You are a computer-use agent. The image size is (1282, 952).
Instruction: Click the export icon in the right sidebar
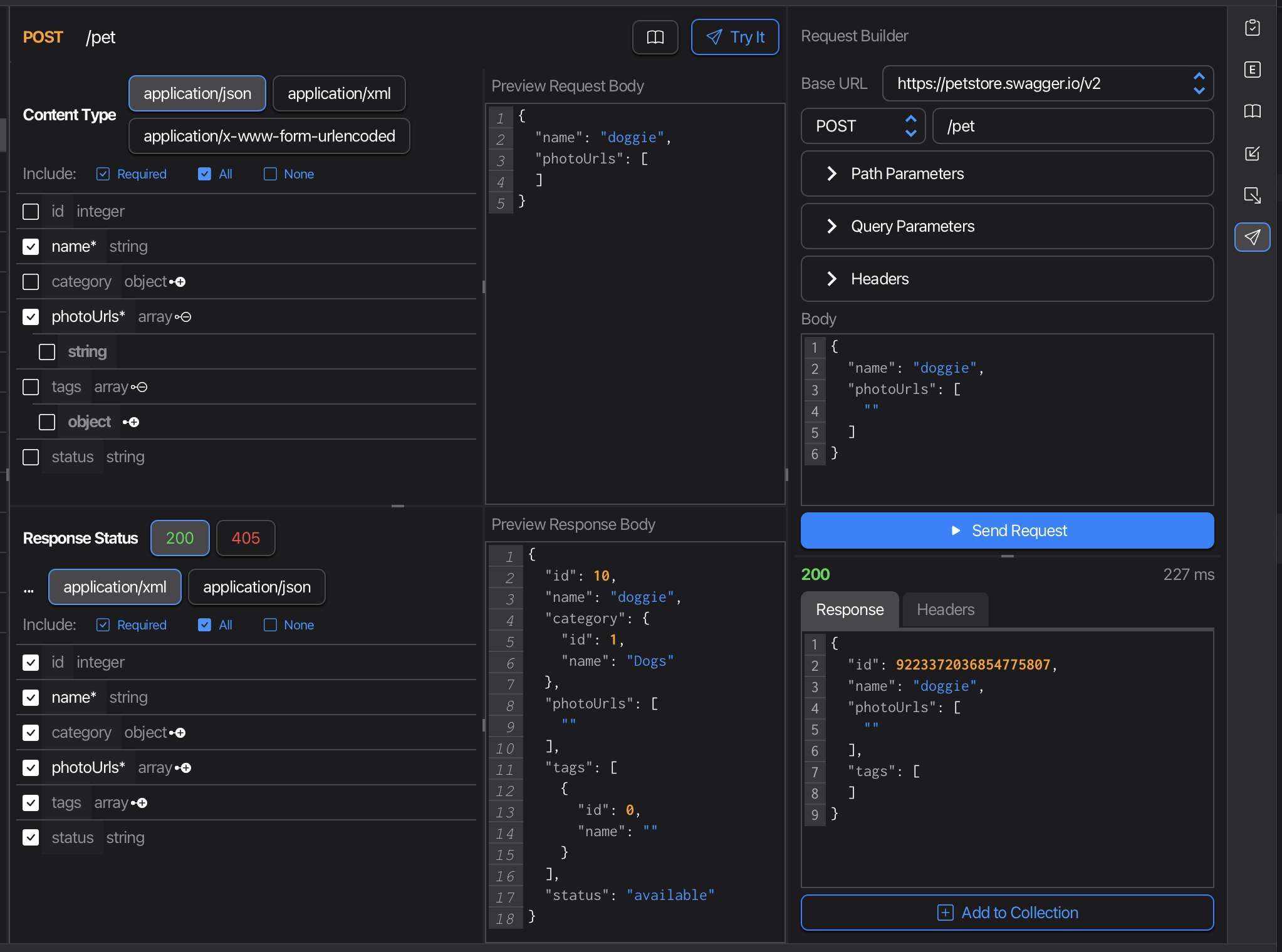click(x=1253, y=195)
